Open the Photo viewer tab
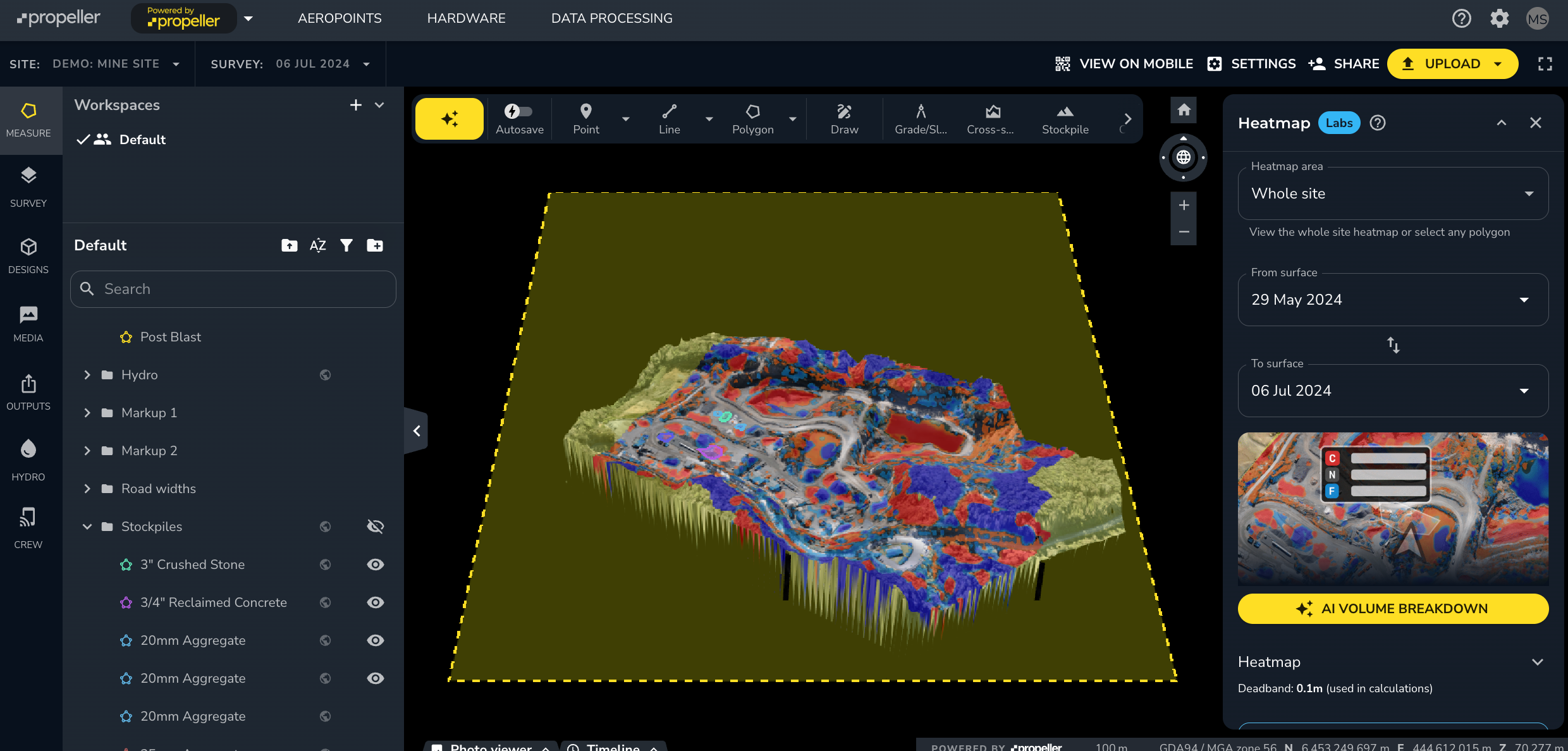The width and height of the screenshot is (1568, 751). click(491, 747)
